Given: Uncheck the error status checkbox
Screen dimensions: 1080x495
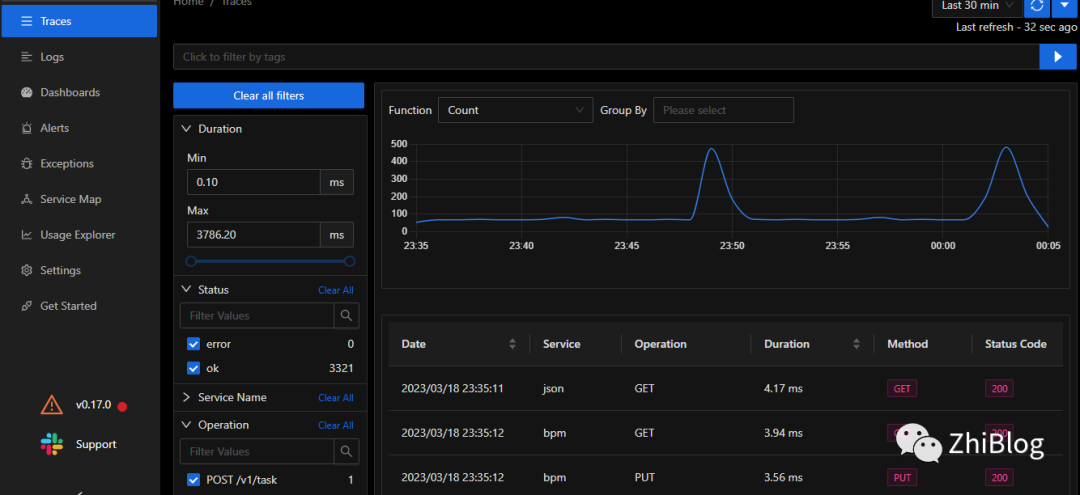Looking at the screenshot, I should click(194, 344).
